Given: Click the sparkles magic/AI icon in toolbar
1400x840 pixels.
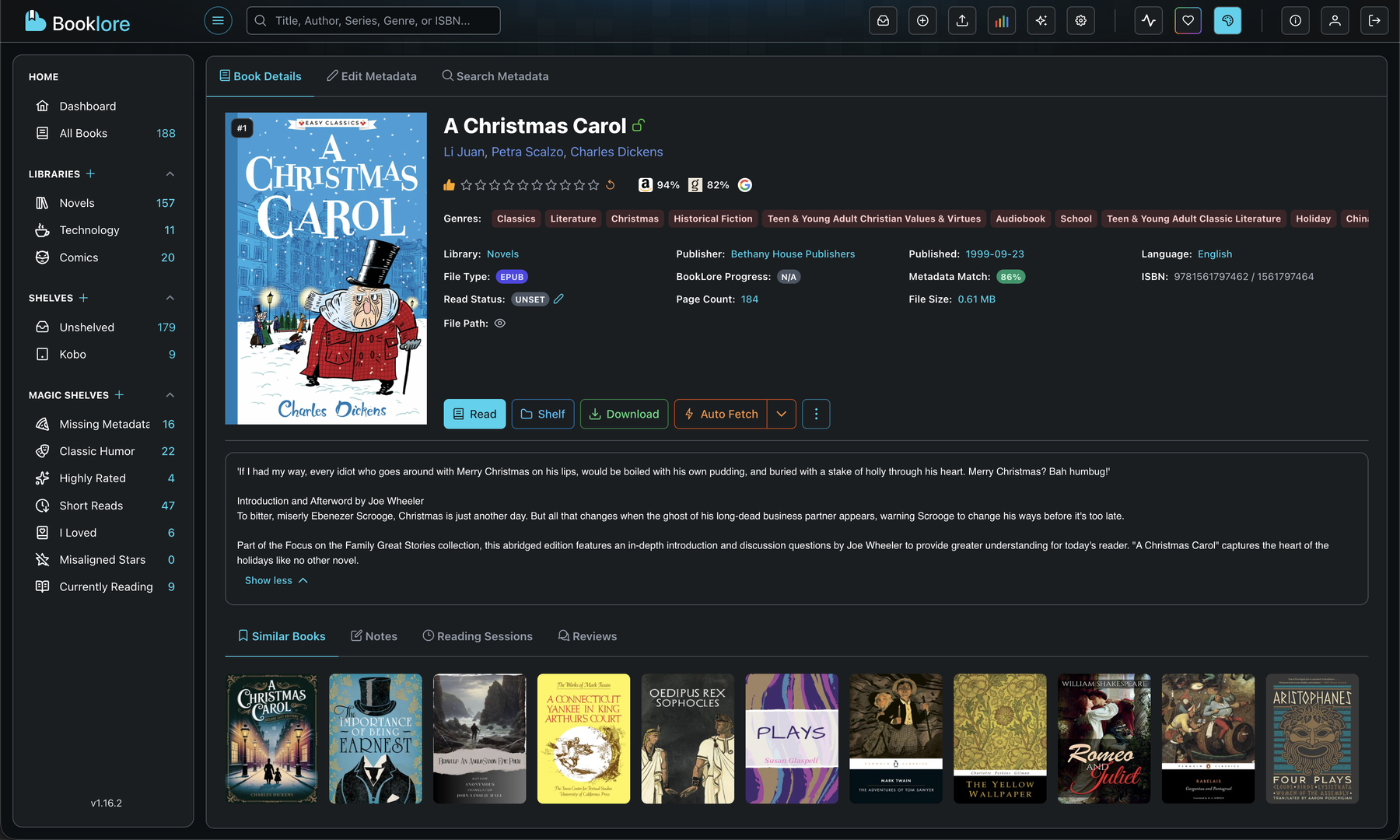Looking at the screenshot, I should point(1041,20).
